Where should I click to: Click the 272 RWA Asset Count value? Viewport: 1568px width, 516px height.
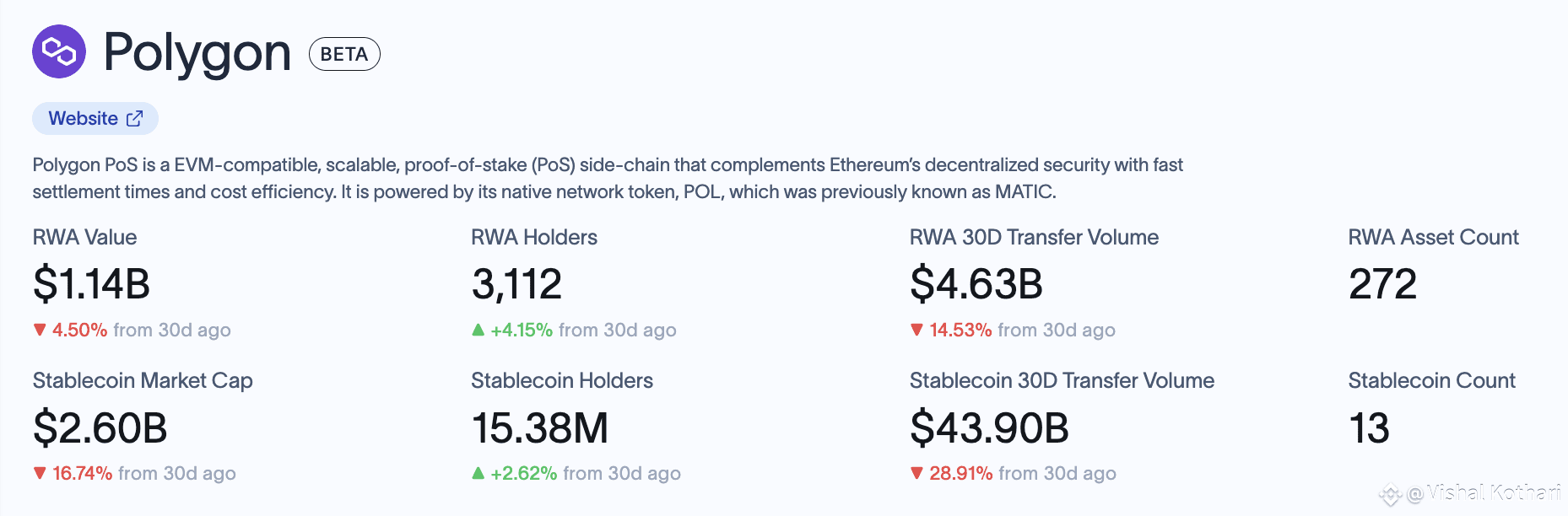tap(1382, 284)
